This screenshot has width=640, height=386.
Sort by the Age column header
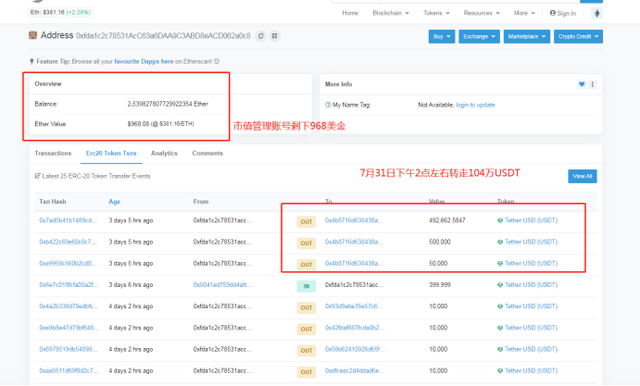(114, 202)
